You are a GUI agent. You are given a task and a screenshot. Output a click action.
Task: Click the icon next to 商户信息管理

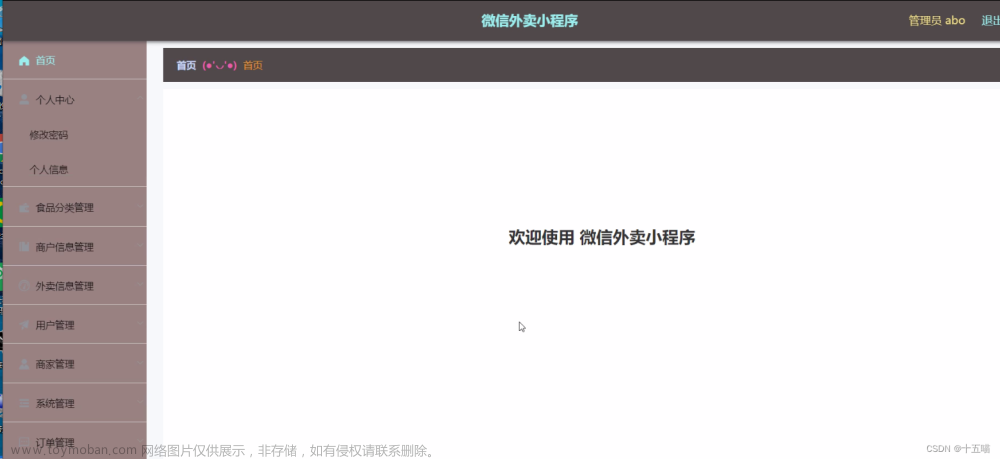coord(24,247)
